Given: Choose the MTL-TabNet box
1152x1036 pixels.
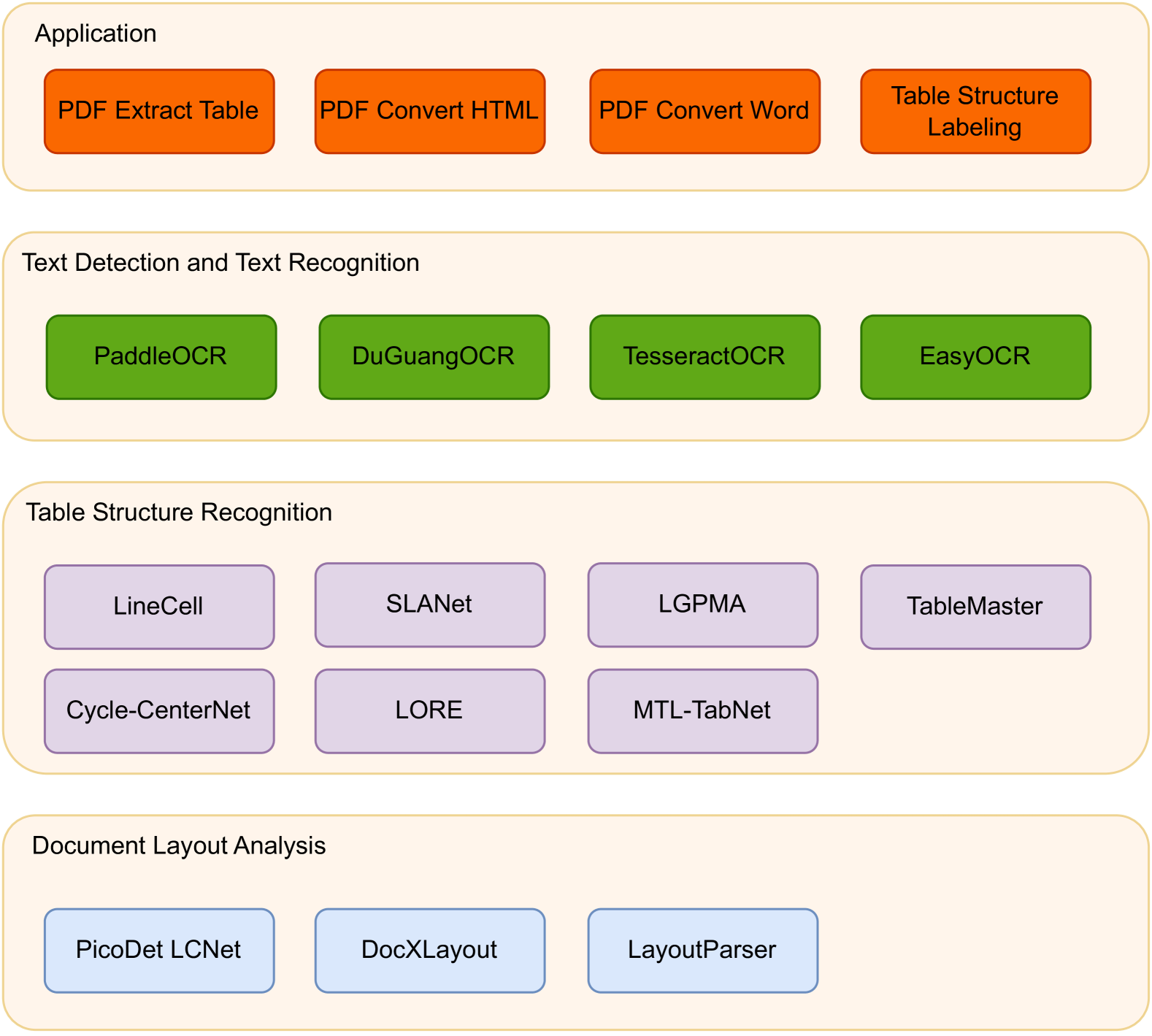Looking at the screenshot, I should [x=703, y=711].
